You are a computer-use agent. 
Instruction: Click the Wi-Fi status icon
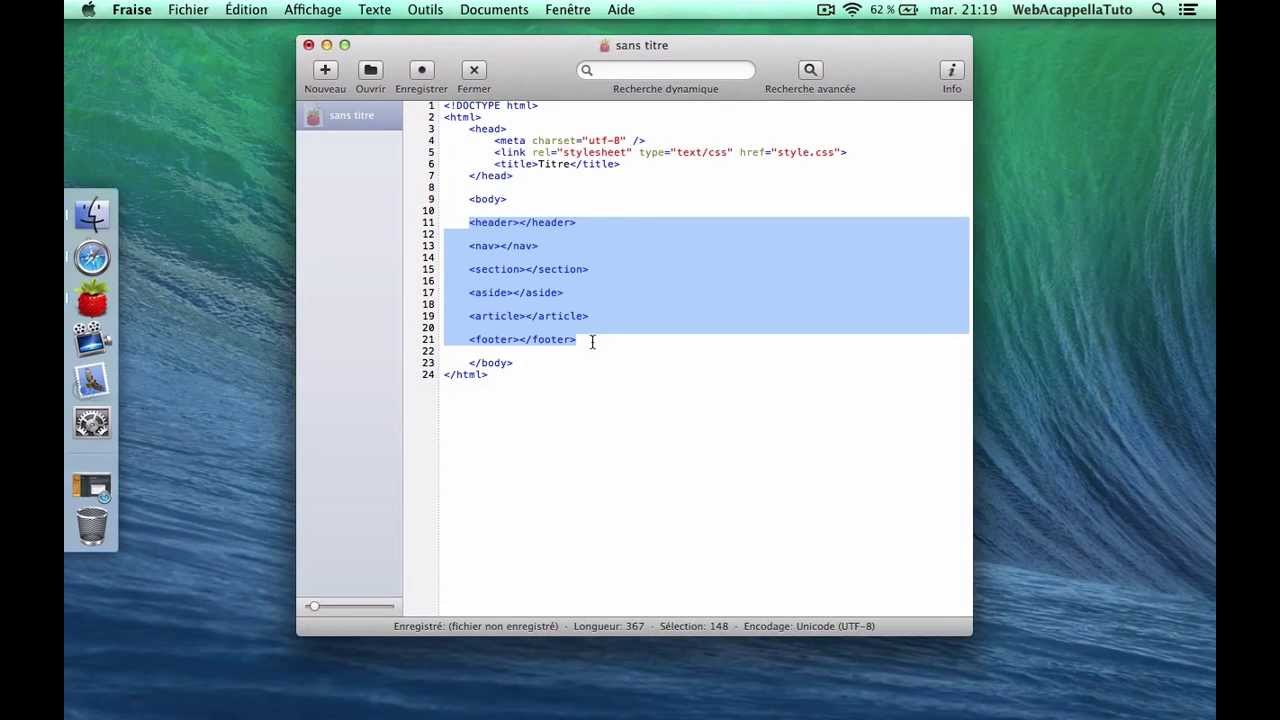[x=852, y=10]
